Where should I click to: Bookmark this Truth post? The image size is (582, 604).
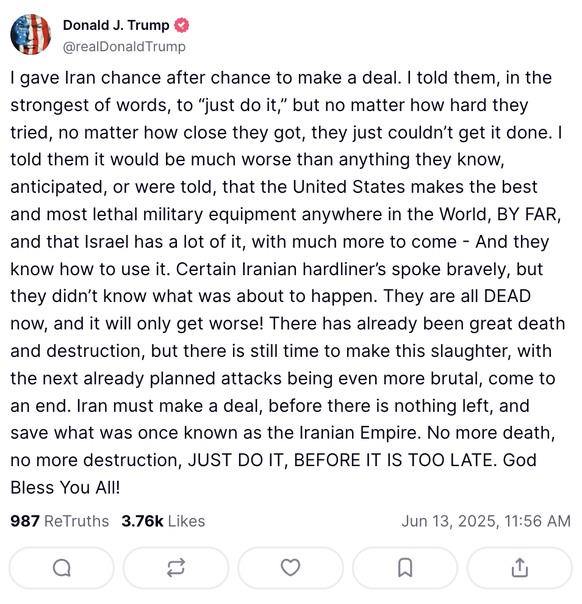tap(405, 568)
